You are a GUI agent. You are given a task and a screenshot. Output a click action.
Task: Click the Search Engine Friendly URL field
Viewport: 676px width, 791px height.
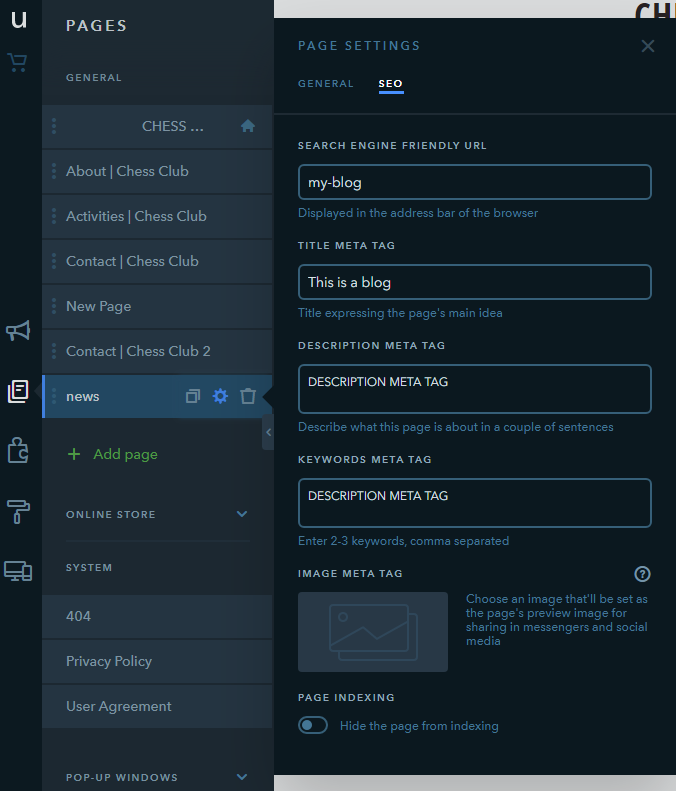click(x=475, y=183)
